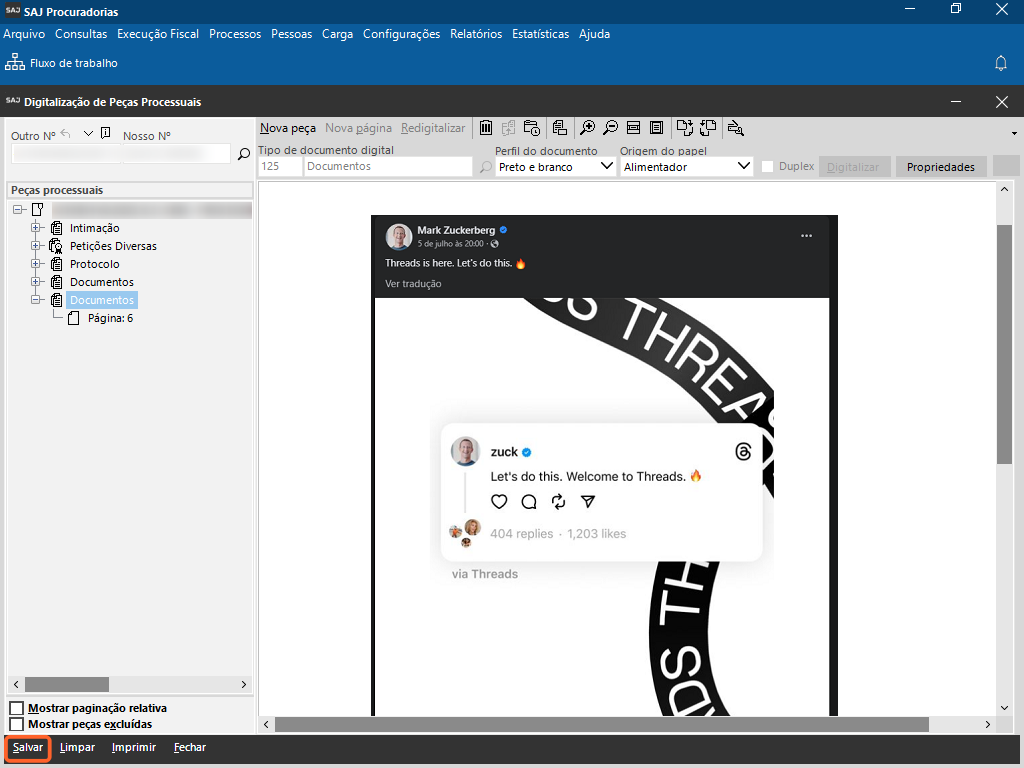Open the Origem do papel dropdown
The height and width of the screenshot is (768, 1024).
[743, 167]
